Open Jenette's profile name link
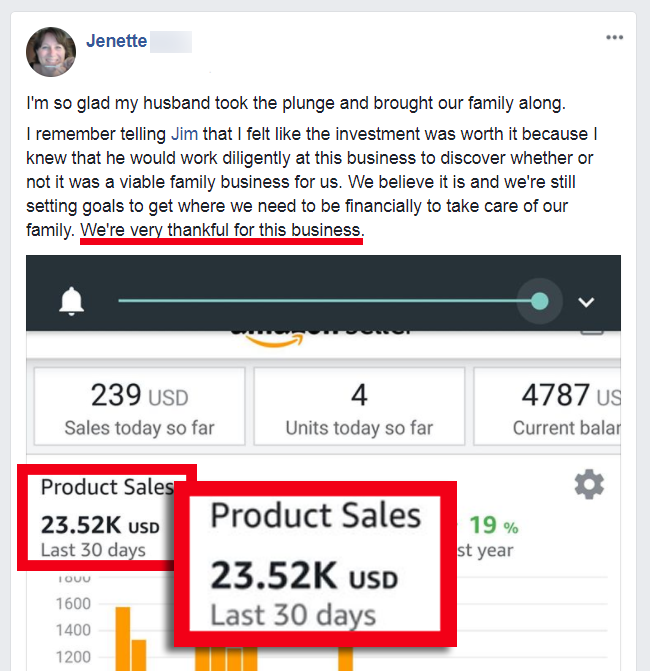Screen dimensions: 650x671 (116, 41)
